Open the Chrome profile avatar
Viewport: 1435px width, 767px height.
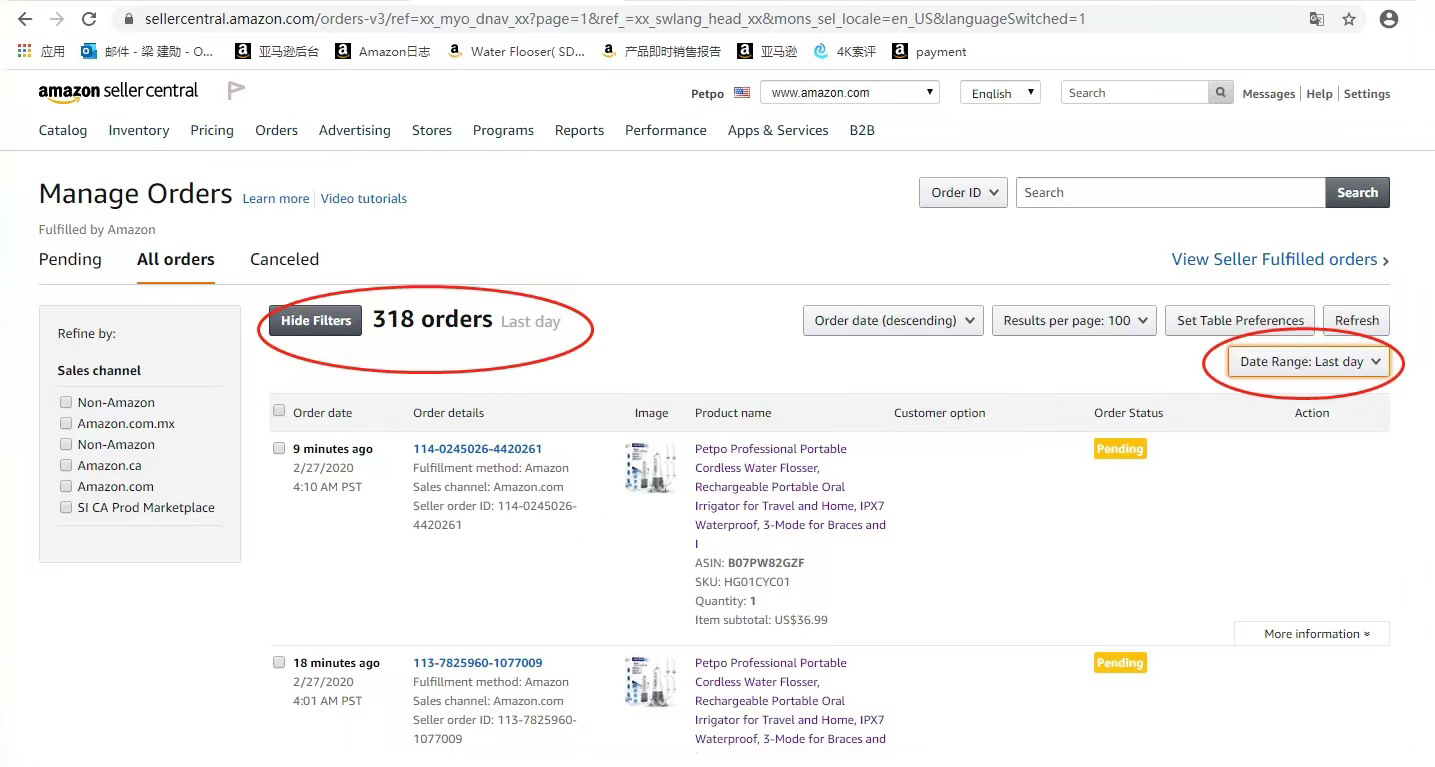pos(1389,19)
